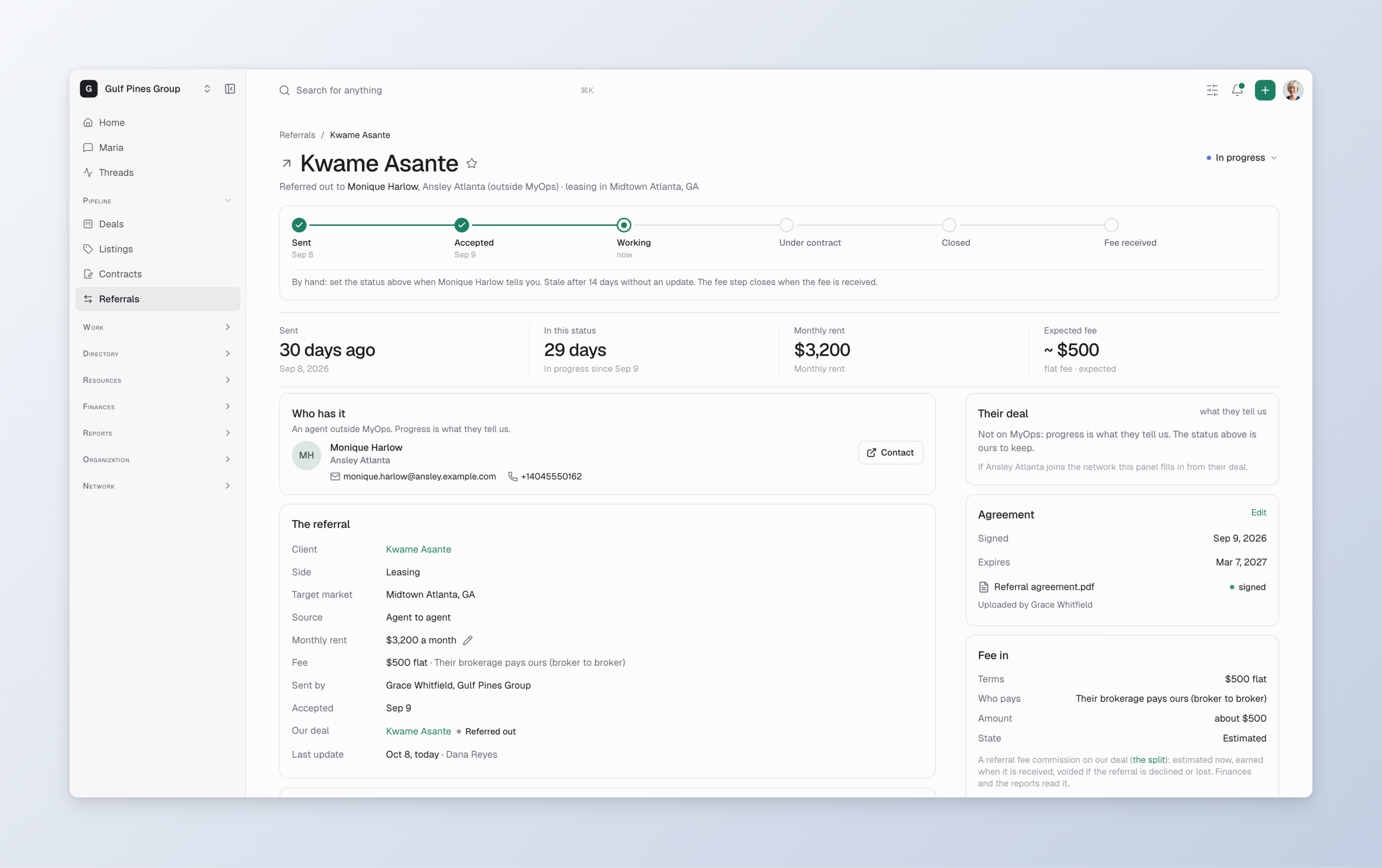
Task: Click the Home sidebar icon
Action: tap(88, 123)
